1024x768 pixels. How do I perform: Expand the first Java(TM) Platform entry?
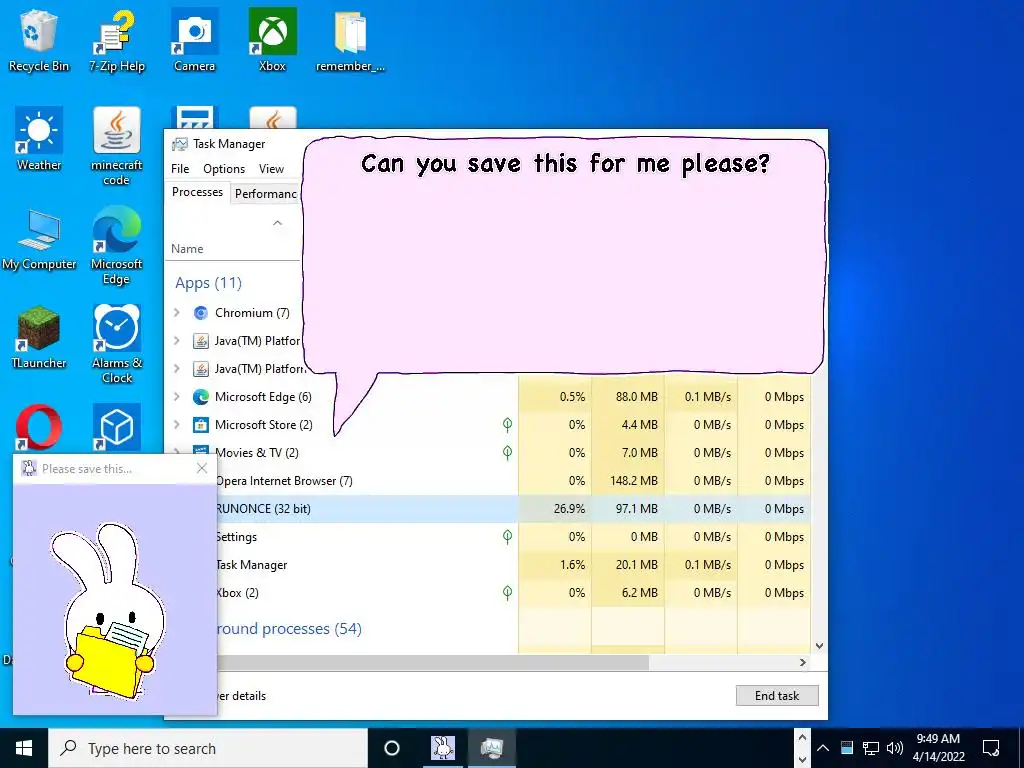[x=176, y=341]
